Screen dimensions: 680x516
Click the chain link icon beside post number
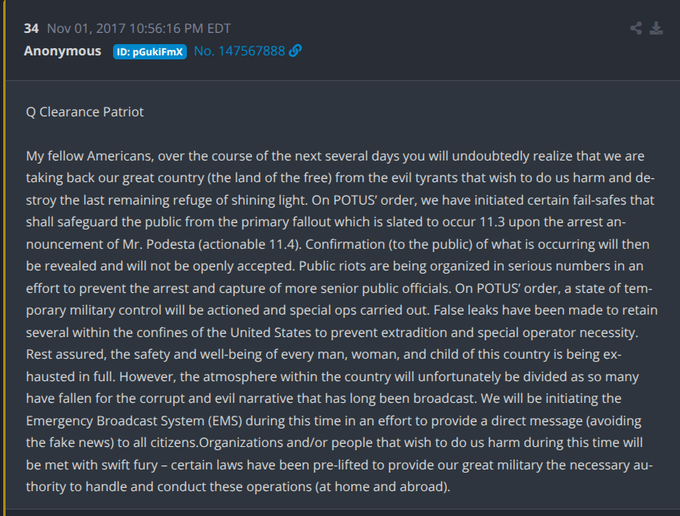coord(296,51)
